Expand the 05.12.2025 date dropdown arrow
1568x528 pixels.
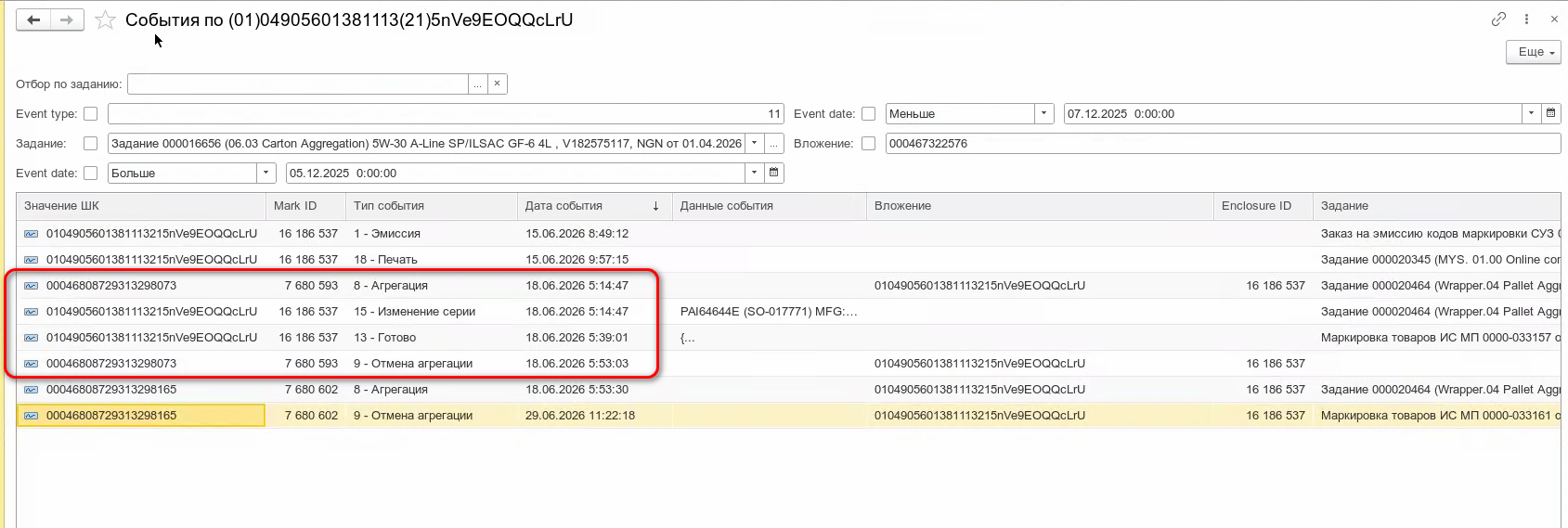coord(755,174)
